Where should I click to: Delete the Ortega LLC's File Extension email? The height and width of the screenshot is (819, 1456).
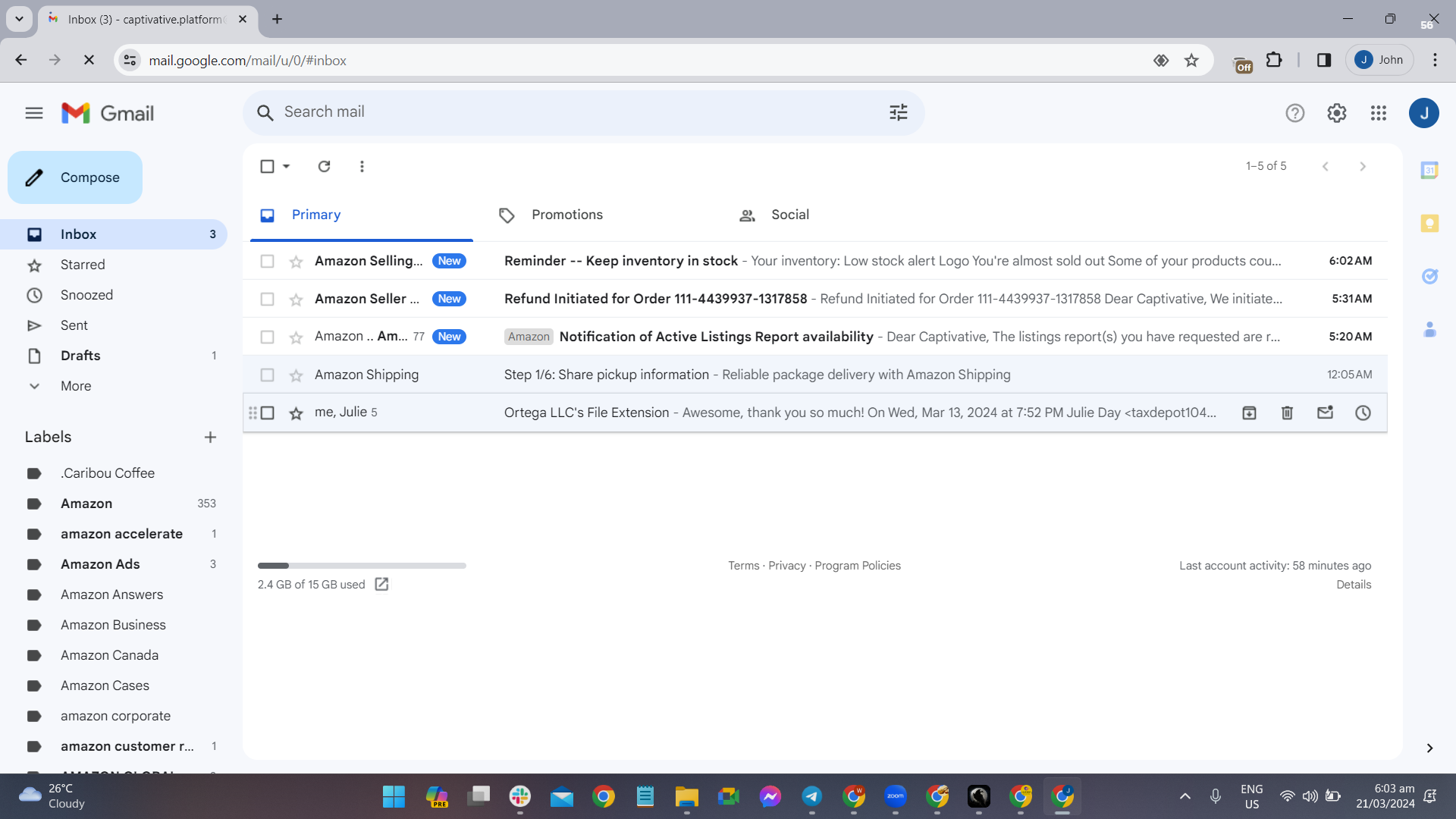click(x=1287, y=413)
